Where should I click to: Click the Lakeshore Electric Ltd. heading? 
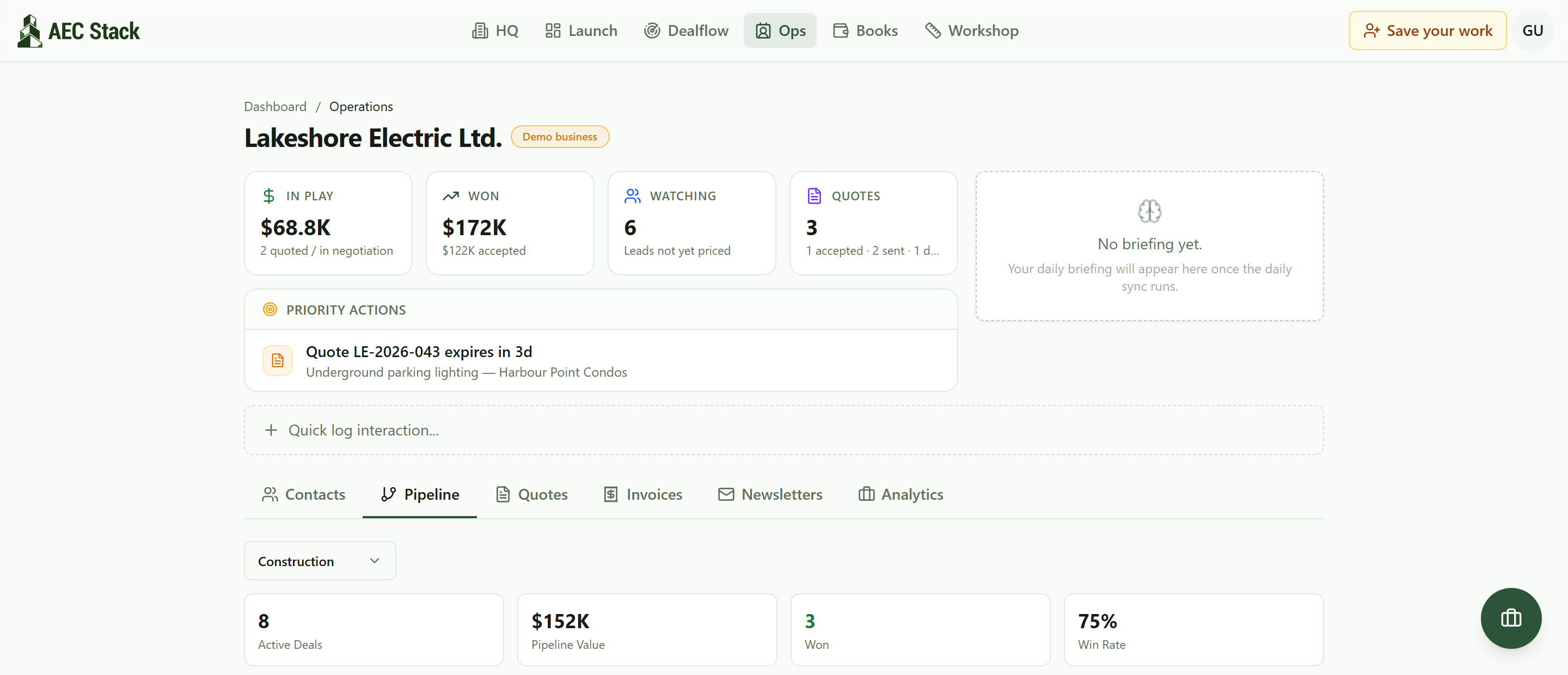[372, 138]
